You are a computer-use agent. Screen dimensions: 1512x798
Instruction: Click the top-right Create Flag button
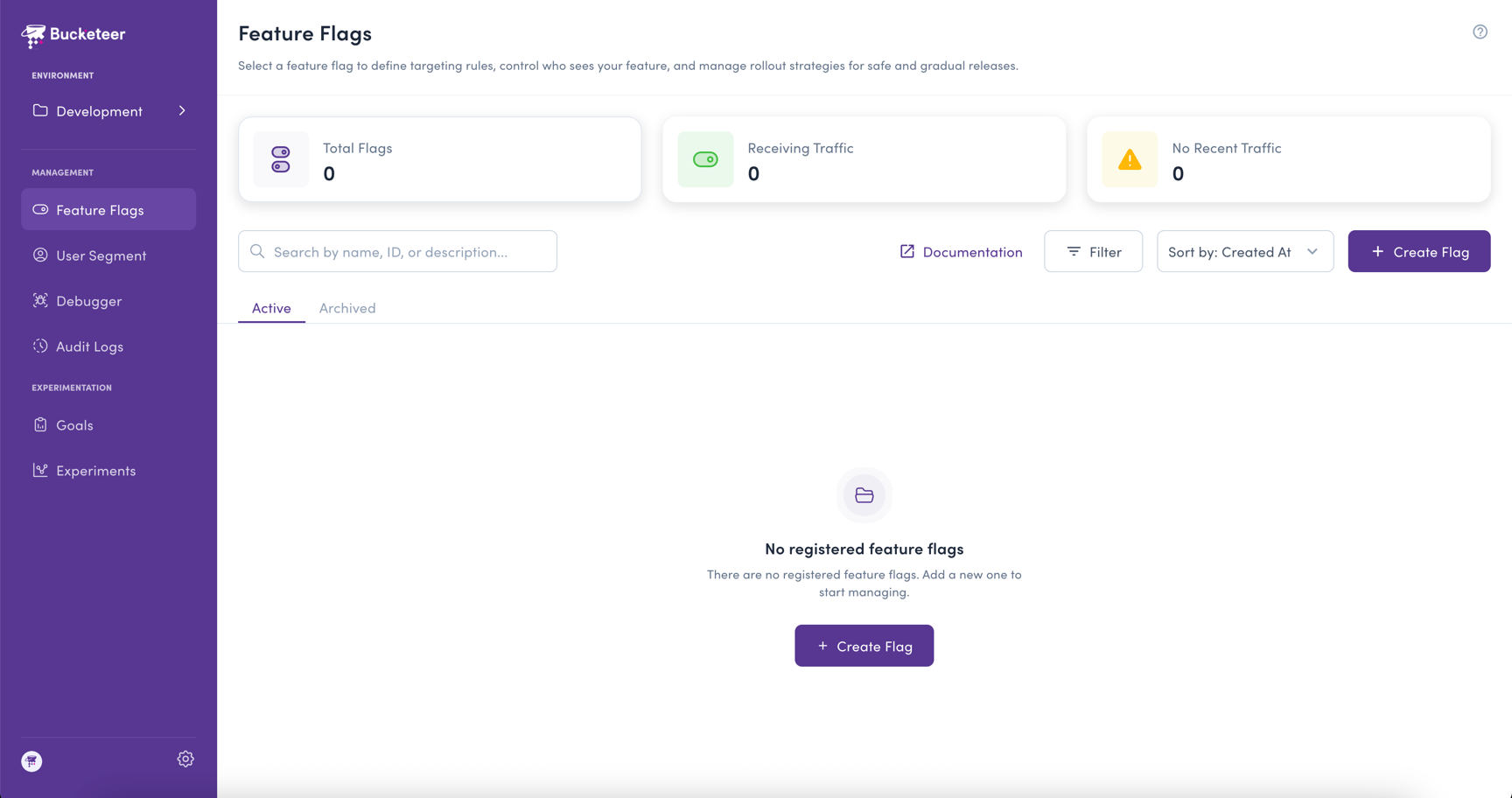click(1418, 252)
